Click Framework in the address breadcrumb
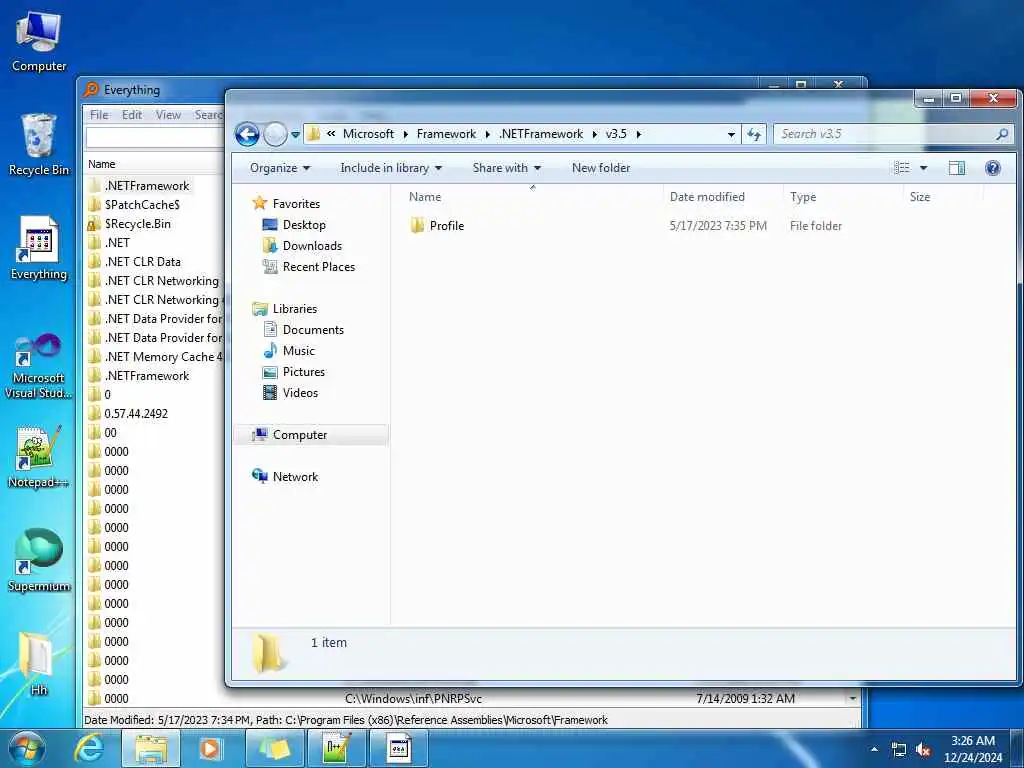The height and width of the screenshot is (768, 1024). coord(446,134)
